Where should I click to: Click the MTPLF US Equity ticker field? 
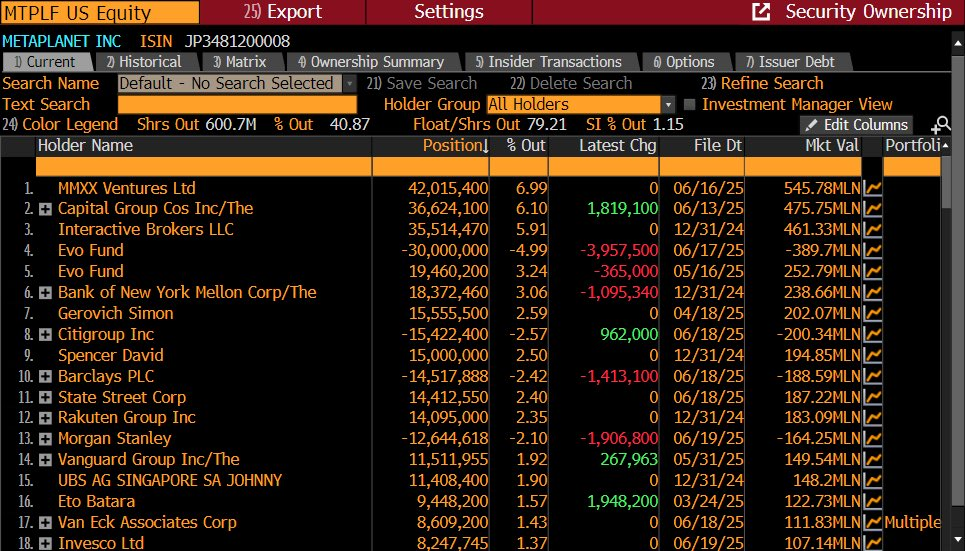point(100,12)
